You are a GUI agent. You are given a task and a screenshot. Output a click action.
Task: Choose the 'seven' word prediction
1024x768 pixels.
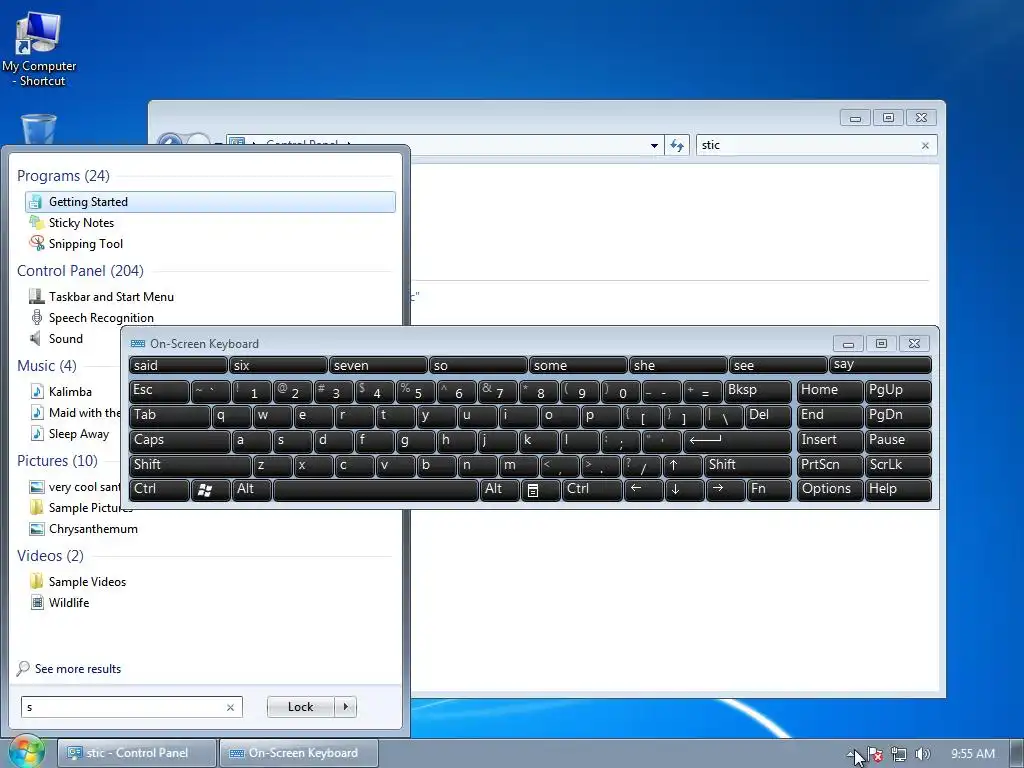point(378,366)
